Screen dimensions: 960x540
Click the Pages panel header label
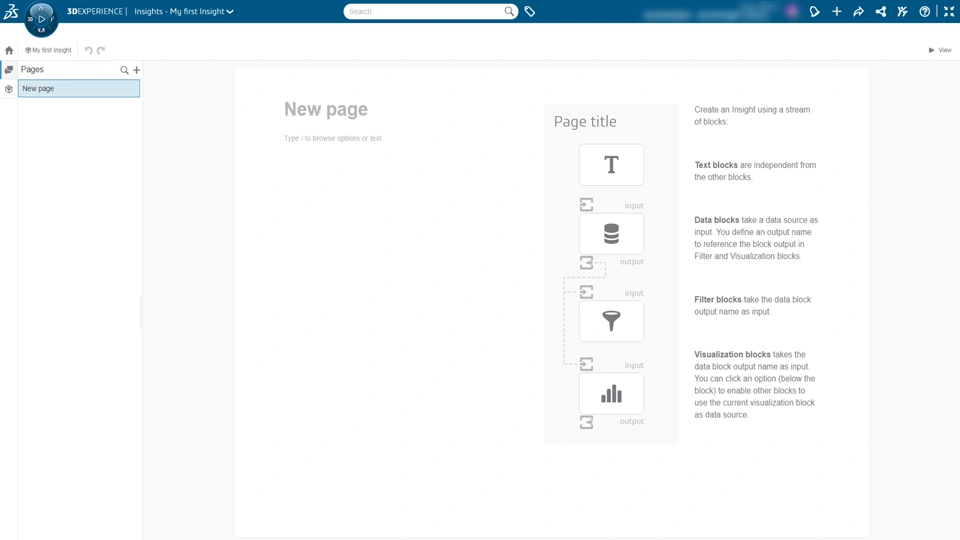coord(32,70)
